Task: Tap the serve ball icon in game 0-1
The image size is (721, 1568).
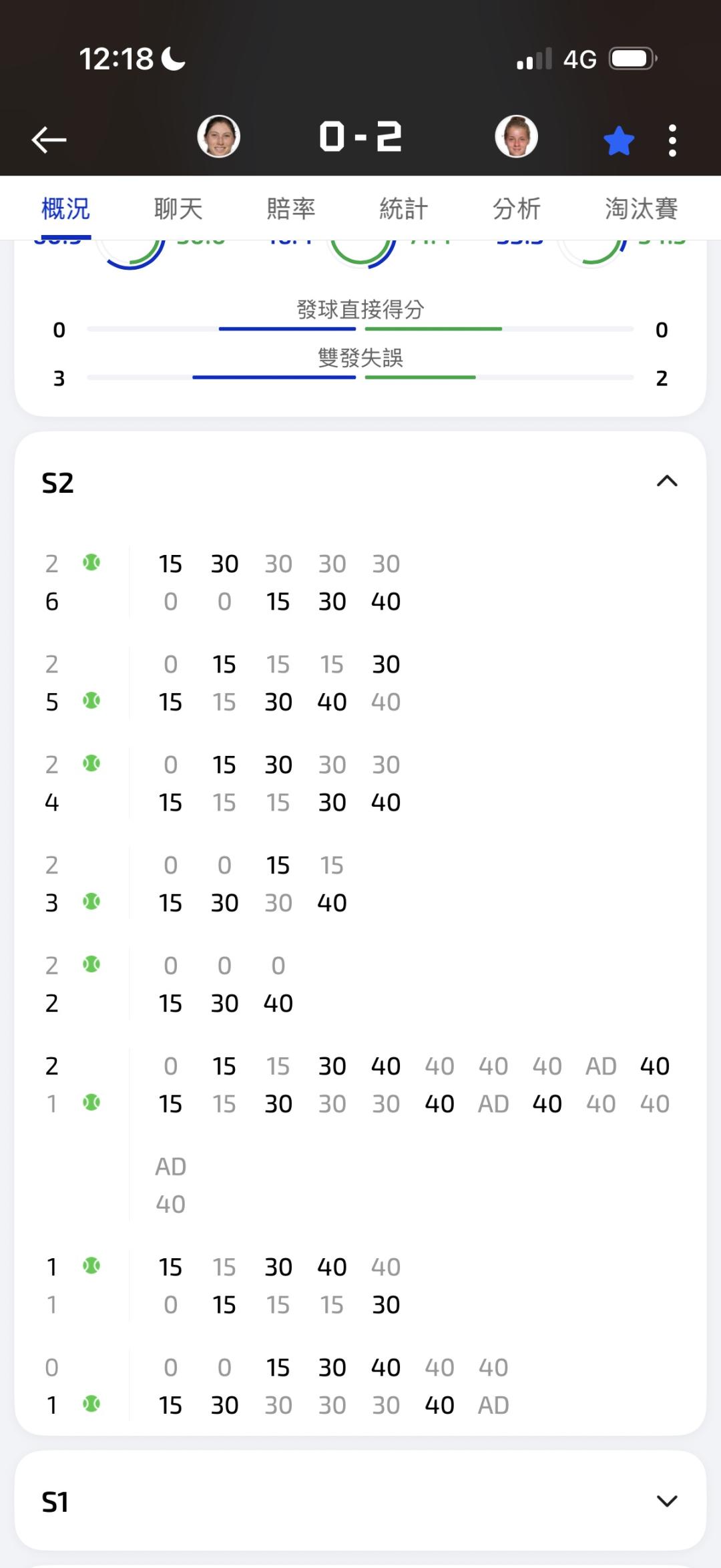Action: pyautogui.click(x=91, y=1404)
